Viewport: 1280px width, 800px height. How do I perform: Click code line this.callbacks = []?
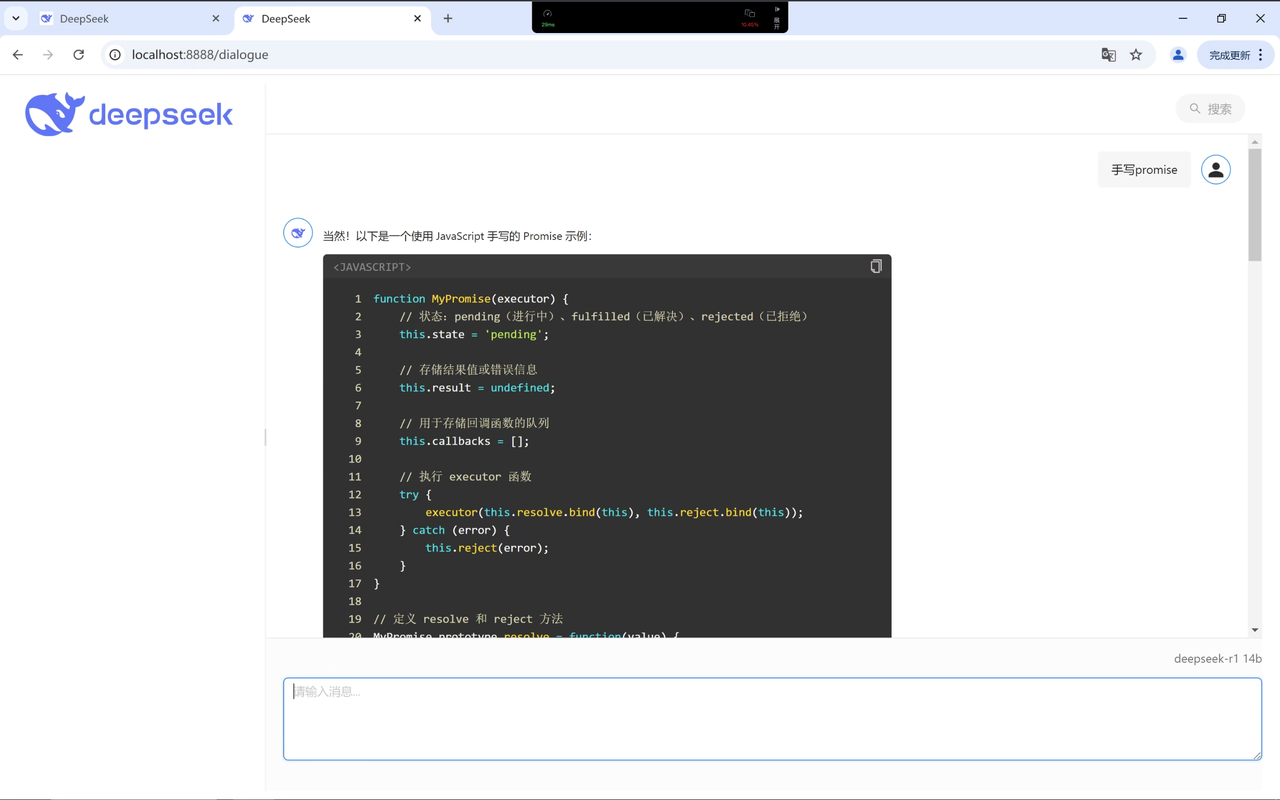click(464, 441)
